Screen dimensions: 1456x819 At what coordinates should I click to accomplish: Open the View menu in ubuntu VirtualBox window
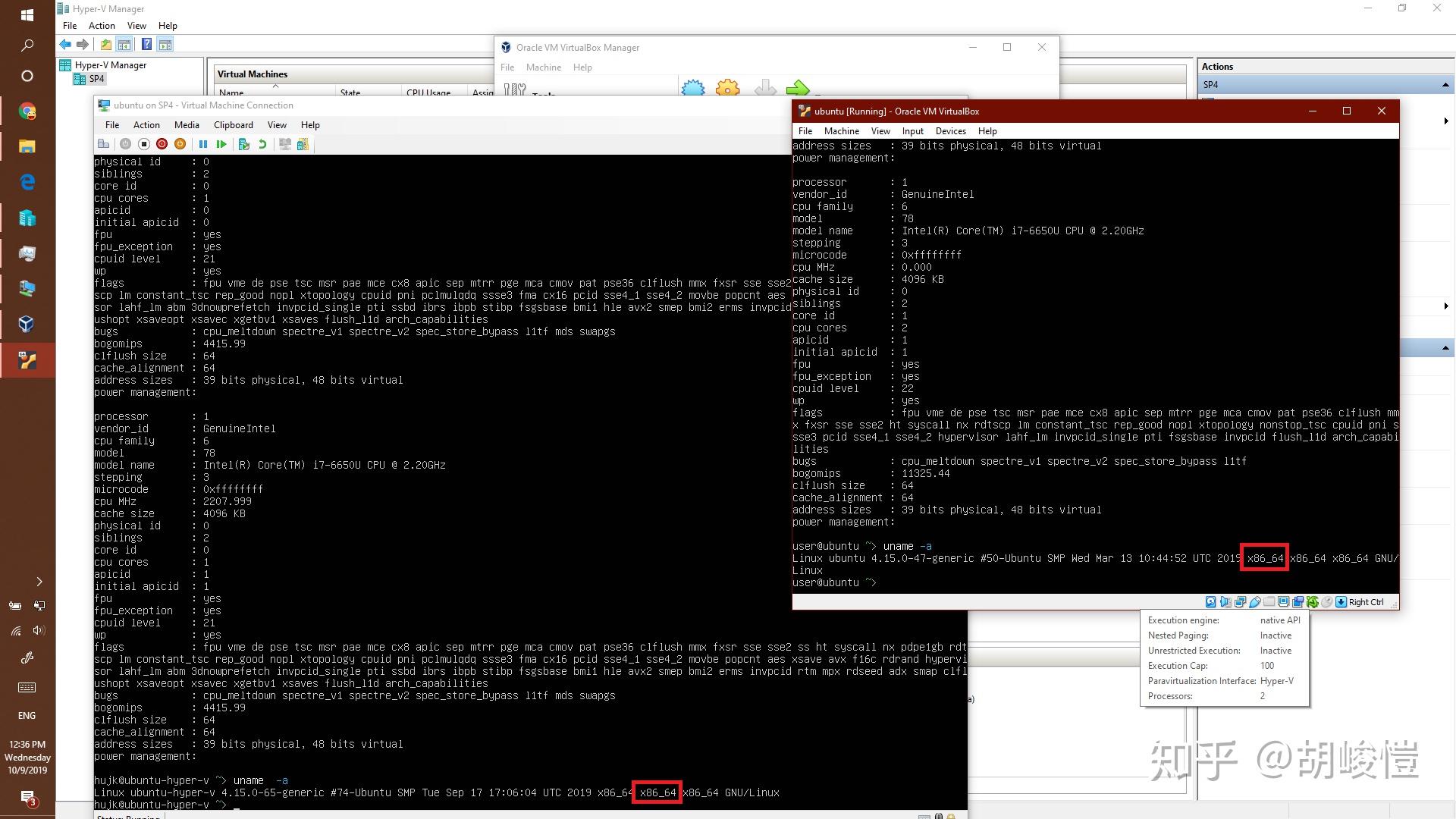(x=880, y=131)
